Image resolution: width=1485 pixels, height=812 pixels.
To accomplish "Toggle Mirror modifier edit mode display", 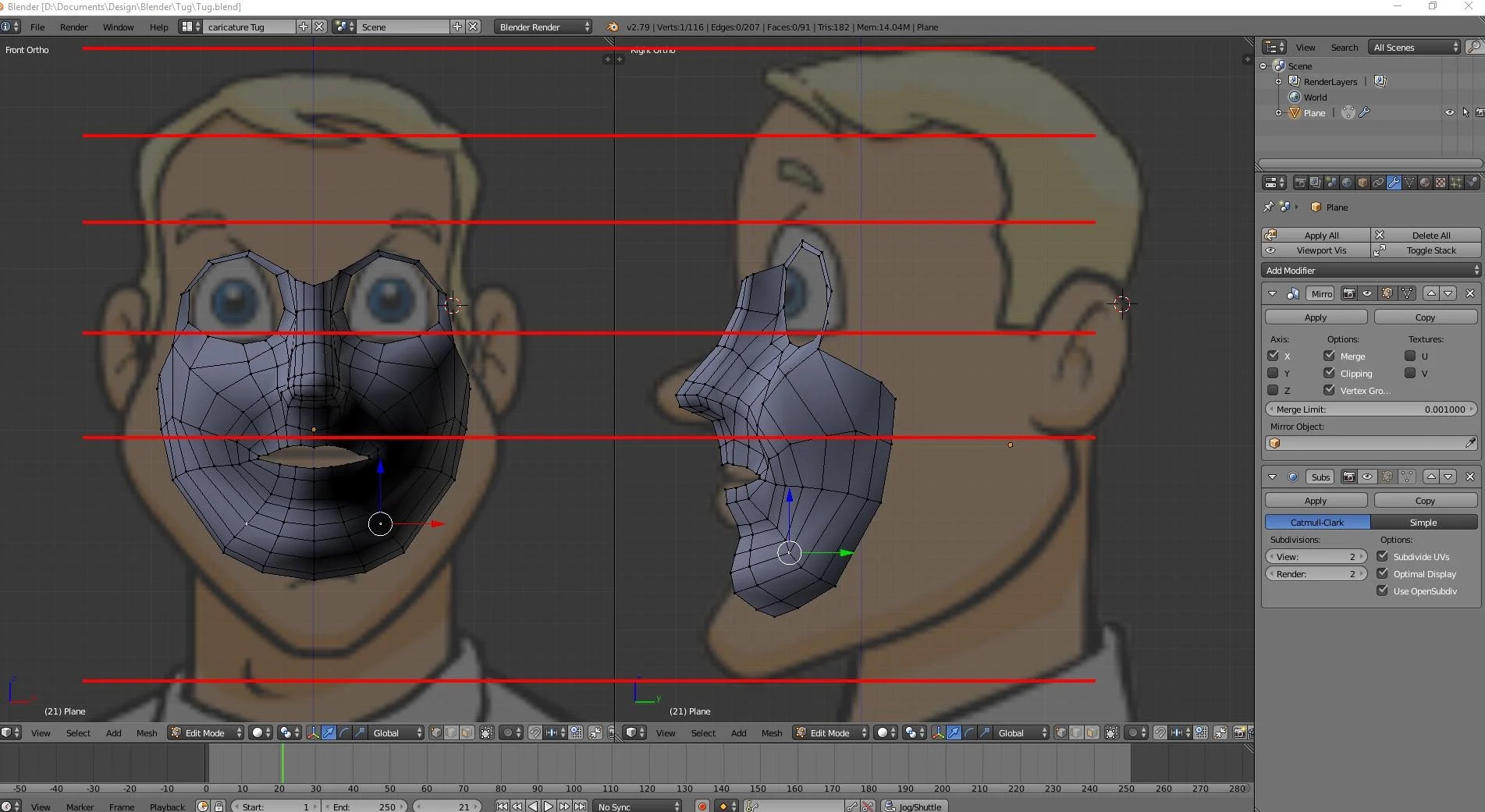I will [x=1387, y=293].
